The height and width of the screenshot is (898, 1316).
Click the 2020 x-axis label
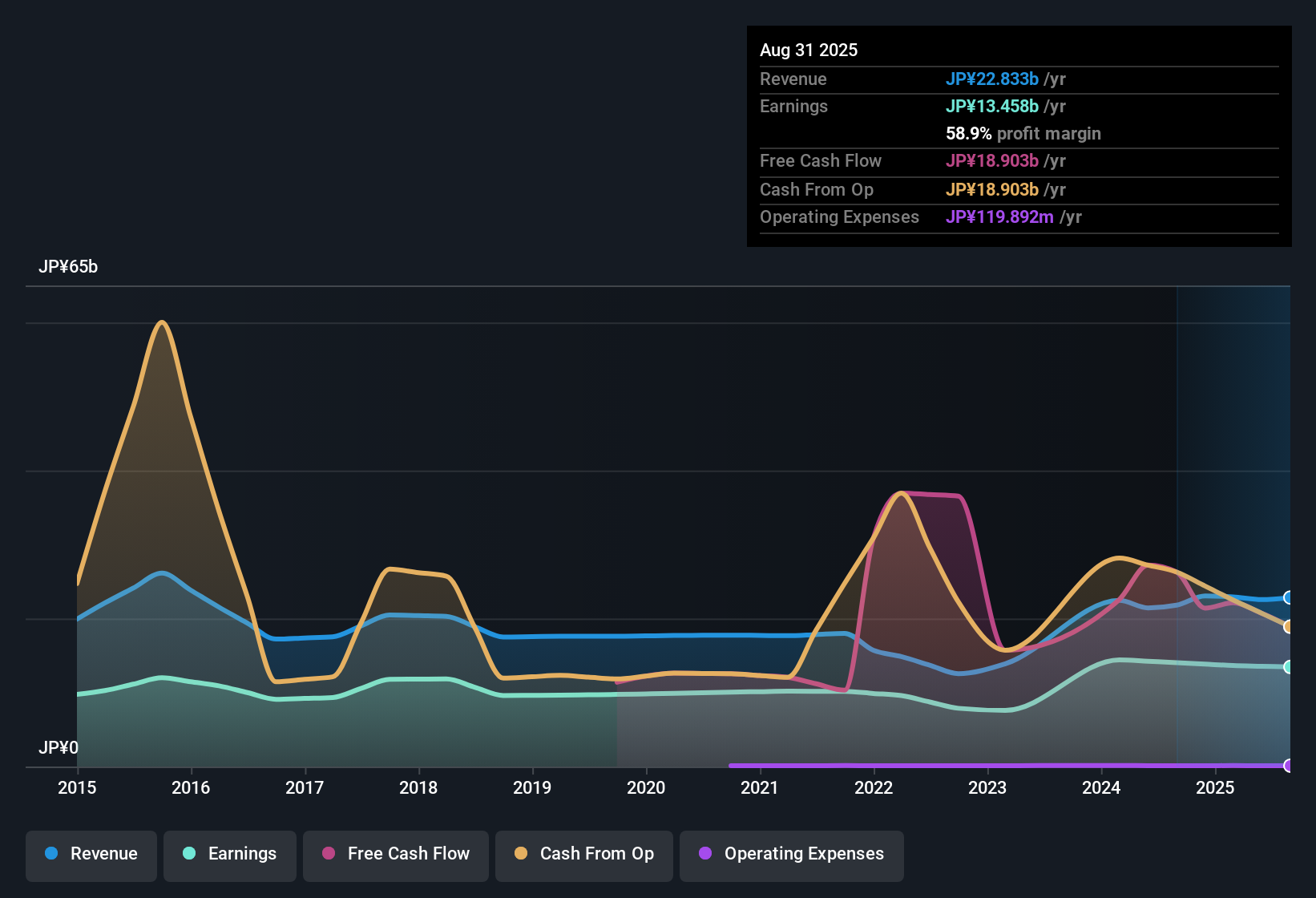point(646,788)
